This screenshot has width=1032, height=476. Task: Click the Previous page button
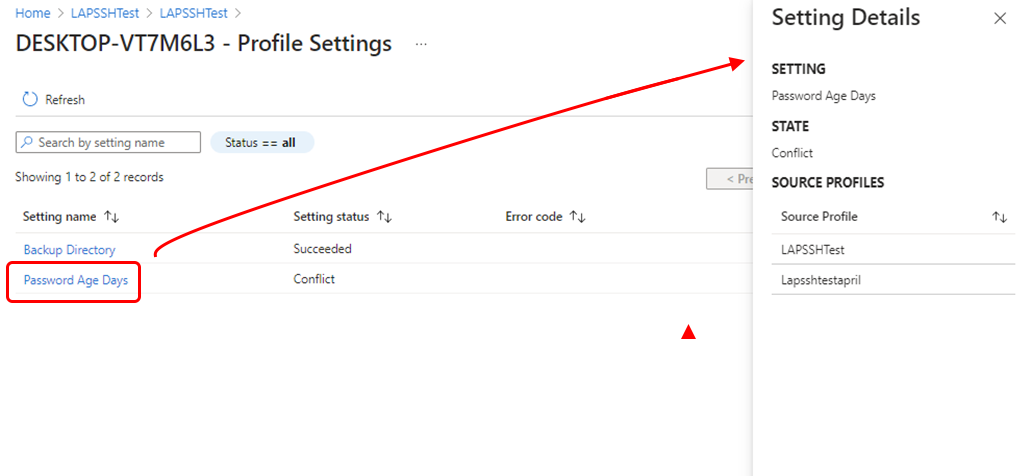(730, 178)
